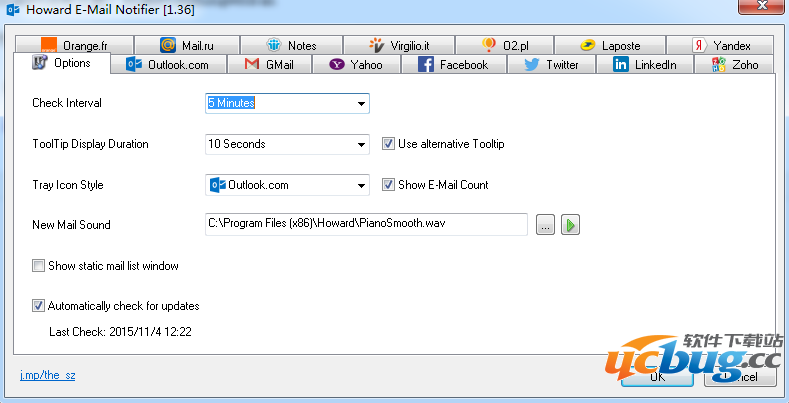
Task: Select the Yahoo tab
Action: (x=357, y=64)
